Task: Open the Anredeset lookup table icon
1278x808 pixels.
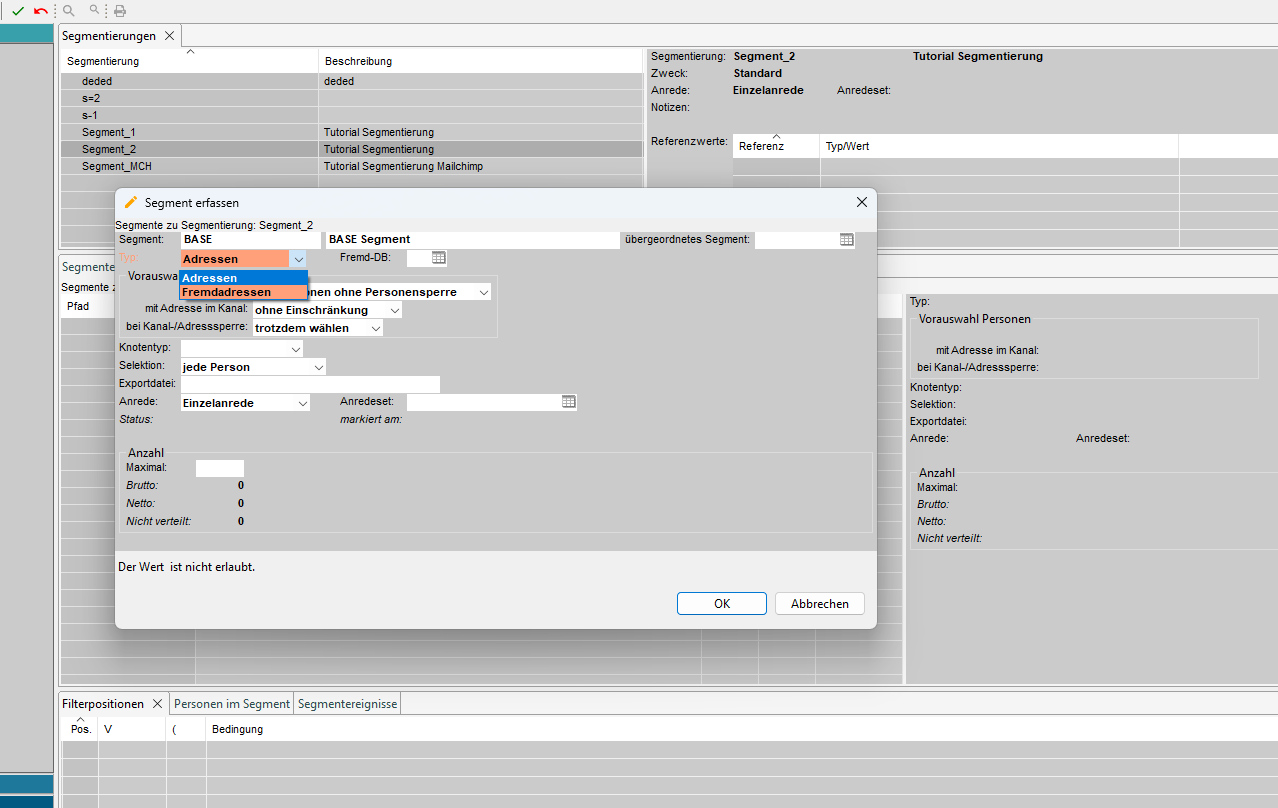Action: tap(568, 402)
